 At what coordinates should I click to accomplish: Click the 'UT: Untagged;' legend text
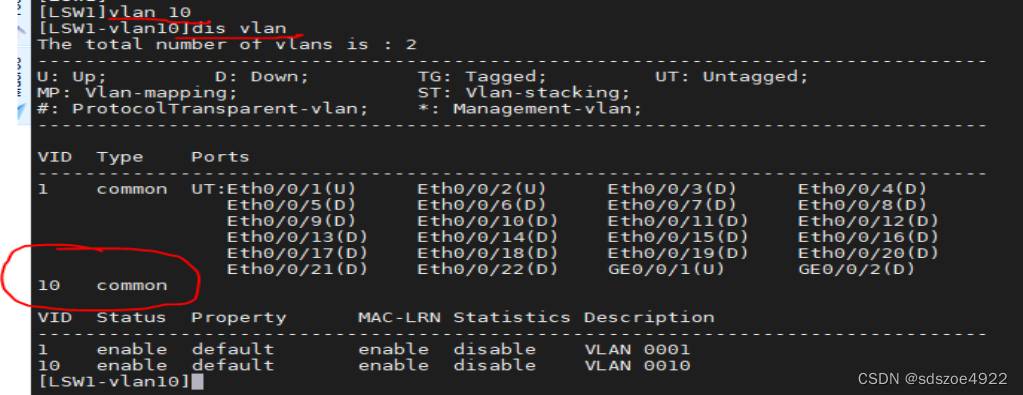[x=731, y=77]
